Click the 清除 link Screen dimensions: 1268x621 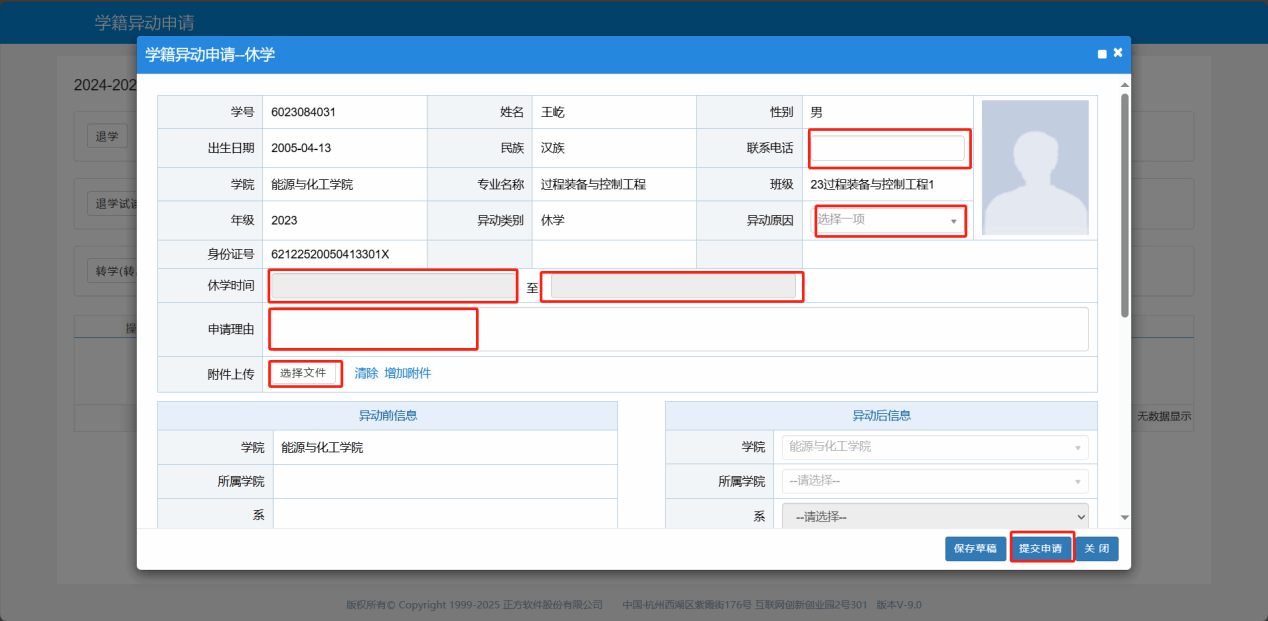tap(366, 373)
